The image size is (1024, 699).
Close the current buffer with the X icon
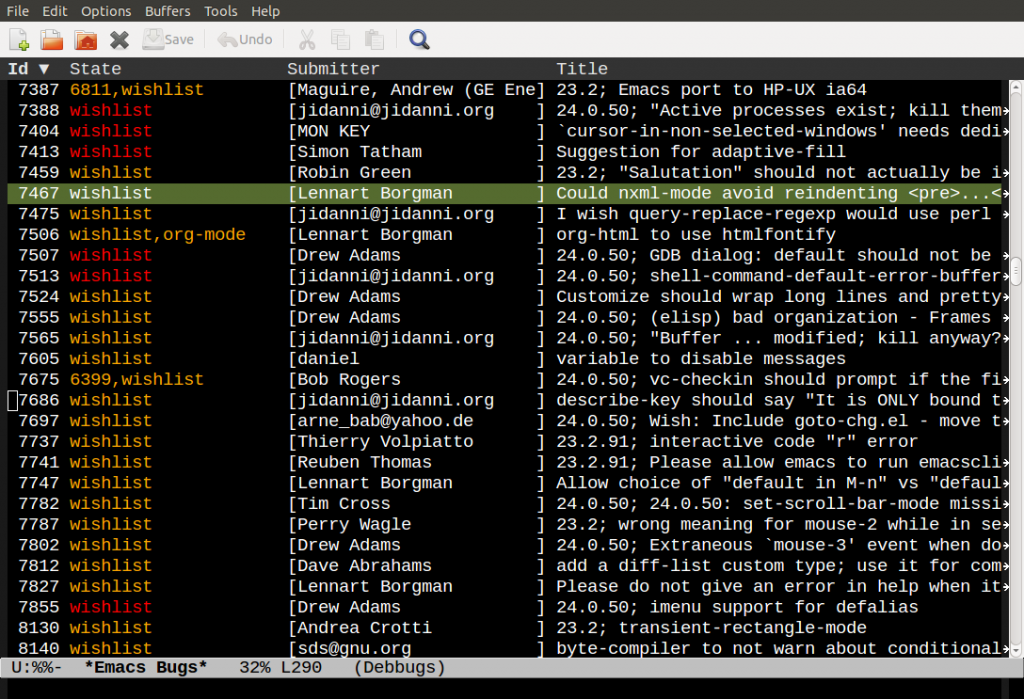pos(117,38)
